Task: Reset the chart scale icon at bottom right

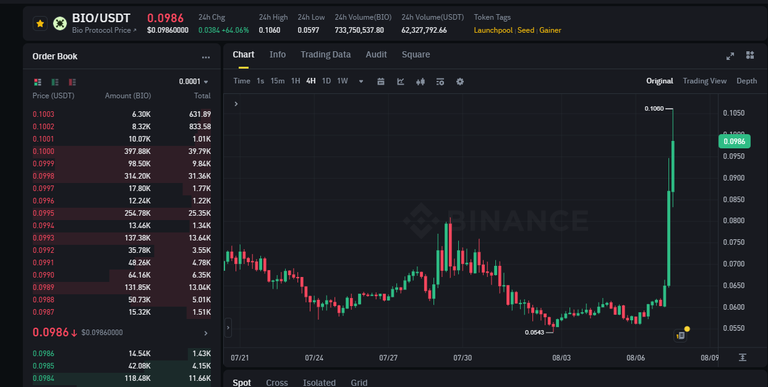Action: click(x=743, y=358)
